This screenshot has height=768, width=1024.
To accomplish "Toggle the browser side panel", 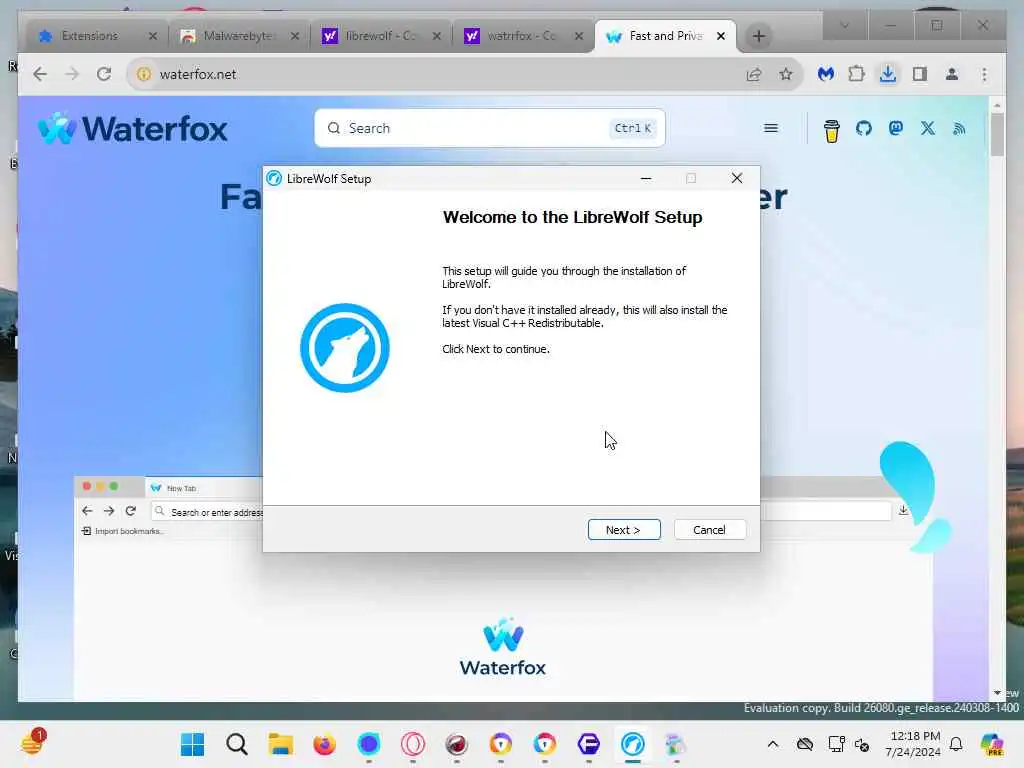I will pyautogui.click(x=920, y=74).
